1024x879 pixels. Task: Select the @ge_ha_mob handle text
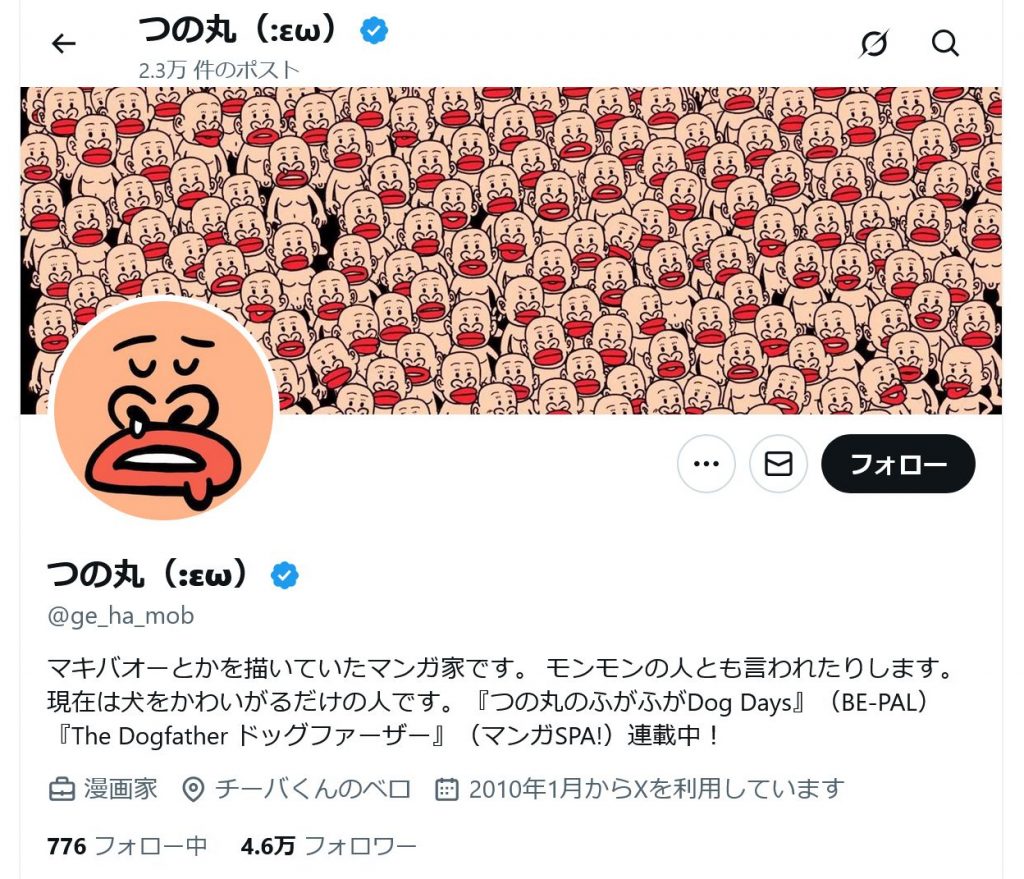click(x=121, y=616)
